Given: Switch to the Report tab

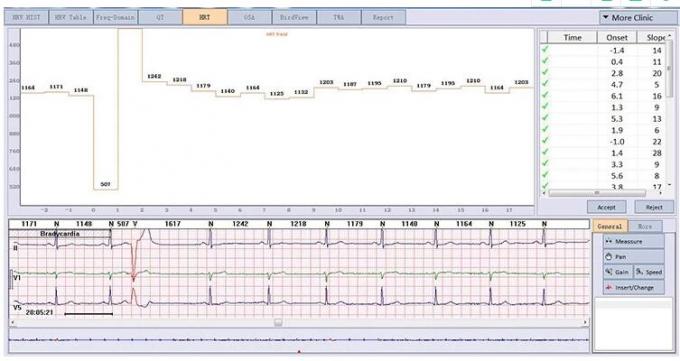Looking at the screenshot, I should pyautogui.click(x=383, y=17).
